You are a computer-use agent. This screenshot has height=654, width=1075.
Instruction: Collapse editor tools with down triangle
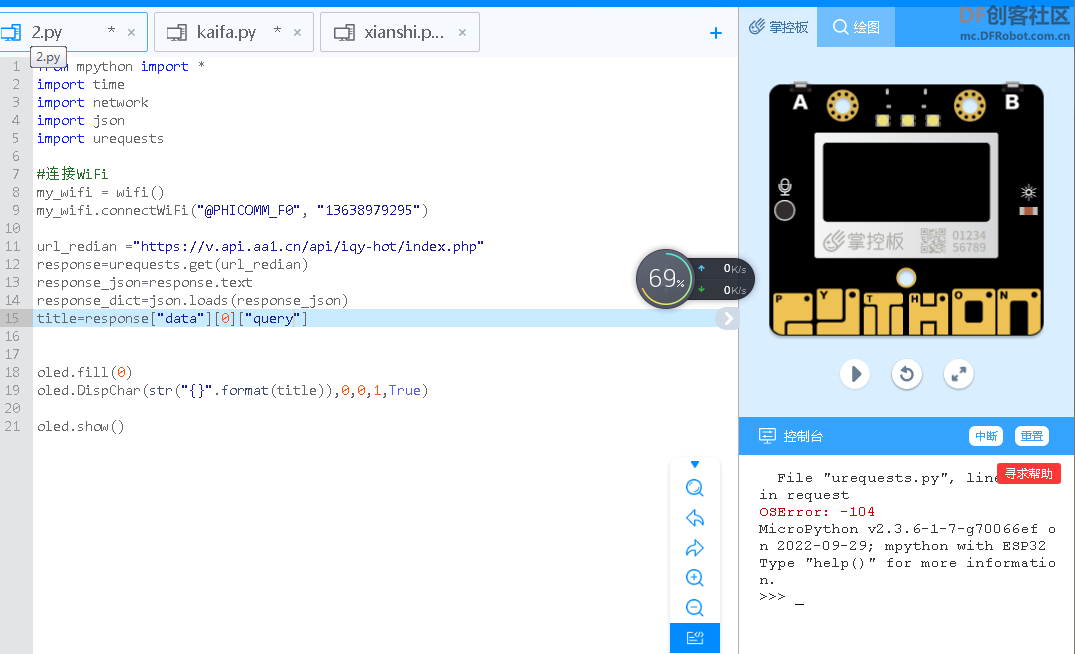click(x=694, y=465)
